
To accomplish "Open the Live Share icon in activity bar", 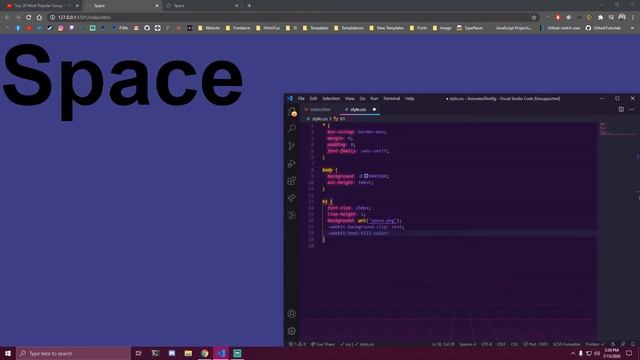I will coord(292,198).
